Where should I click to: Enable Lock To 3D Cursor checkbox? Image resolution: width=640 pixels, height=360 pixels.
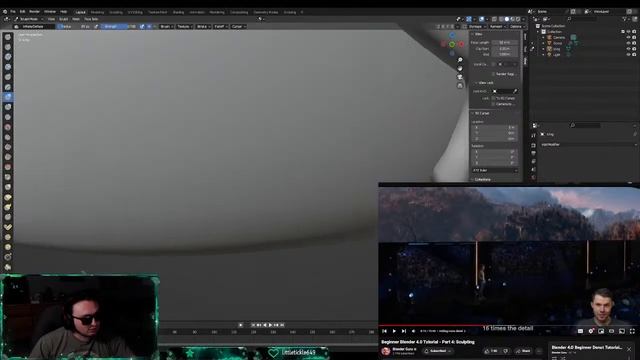[x=493, y=98]
